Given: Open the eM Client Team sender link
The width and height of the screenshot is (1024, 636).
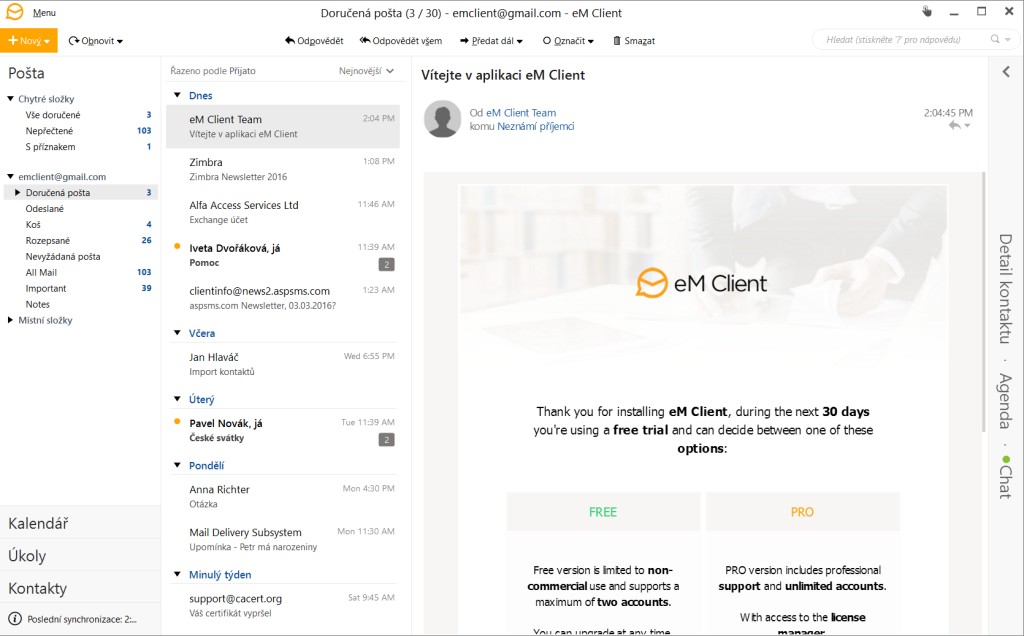Looking at the screenshot, I should tap(521, 112).
